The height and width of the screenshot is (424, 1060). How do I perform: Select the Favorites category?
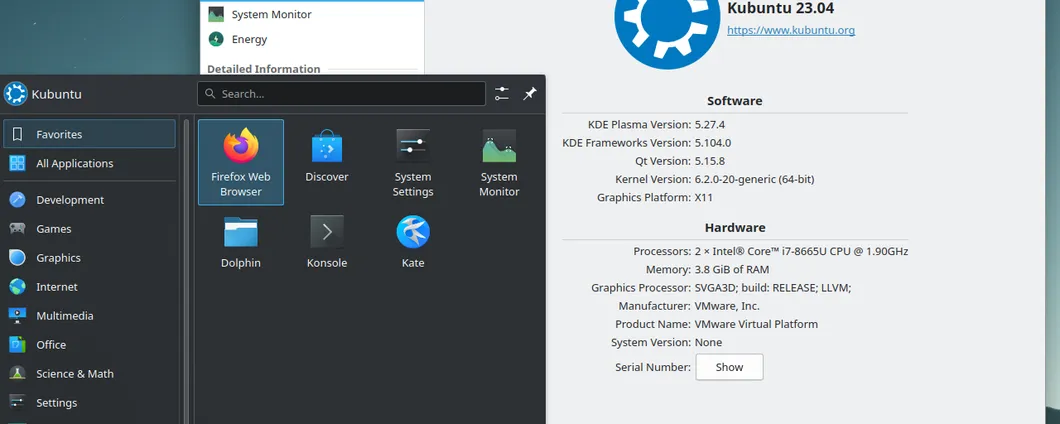[x=89, y=134]
